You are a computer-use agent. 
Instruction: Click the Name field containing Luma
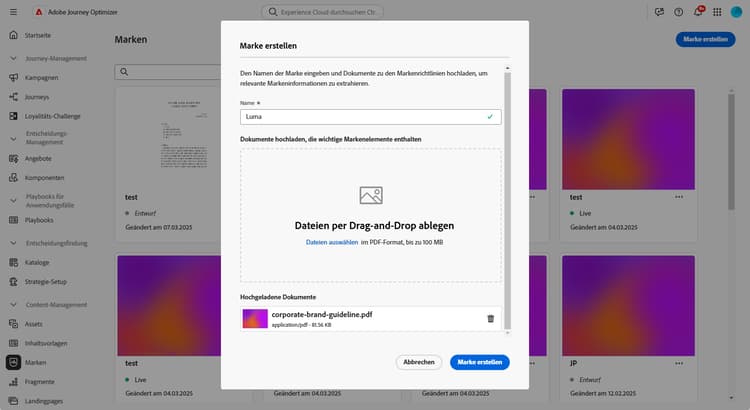pyautogui.click(x=371, y=117)
